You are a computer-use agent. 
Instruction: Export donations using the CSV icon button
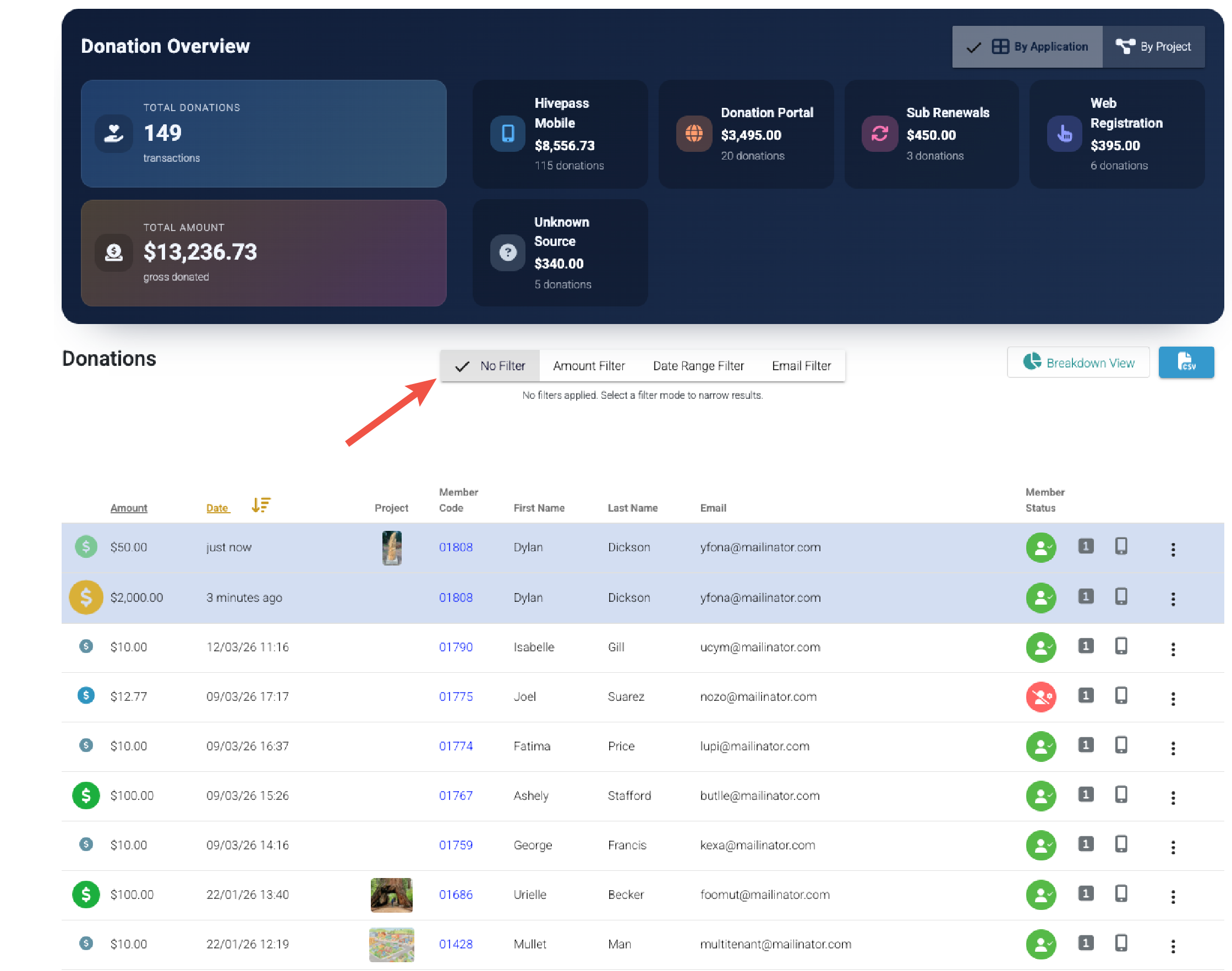click(x=1185, y=362)
